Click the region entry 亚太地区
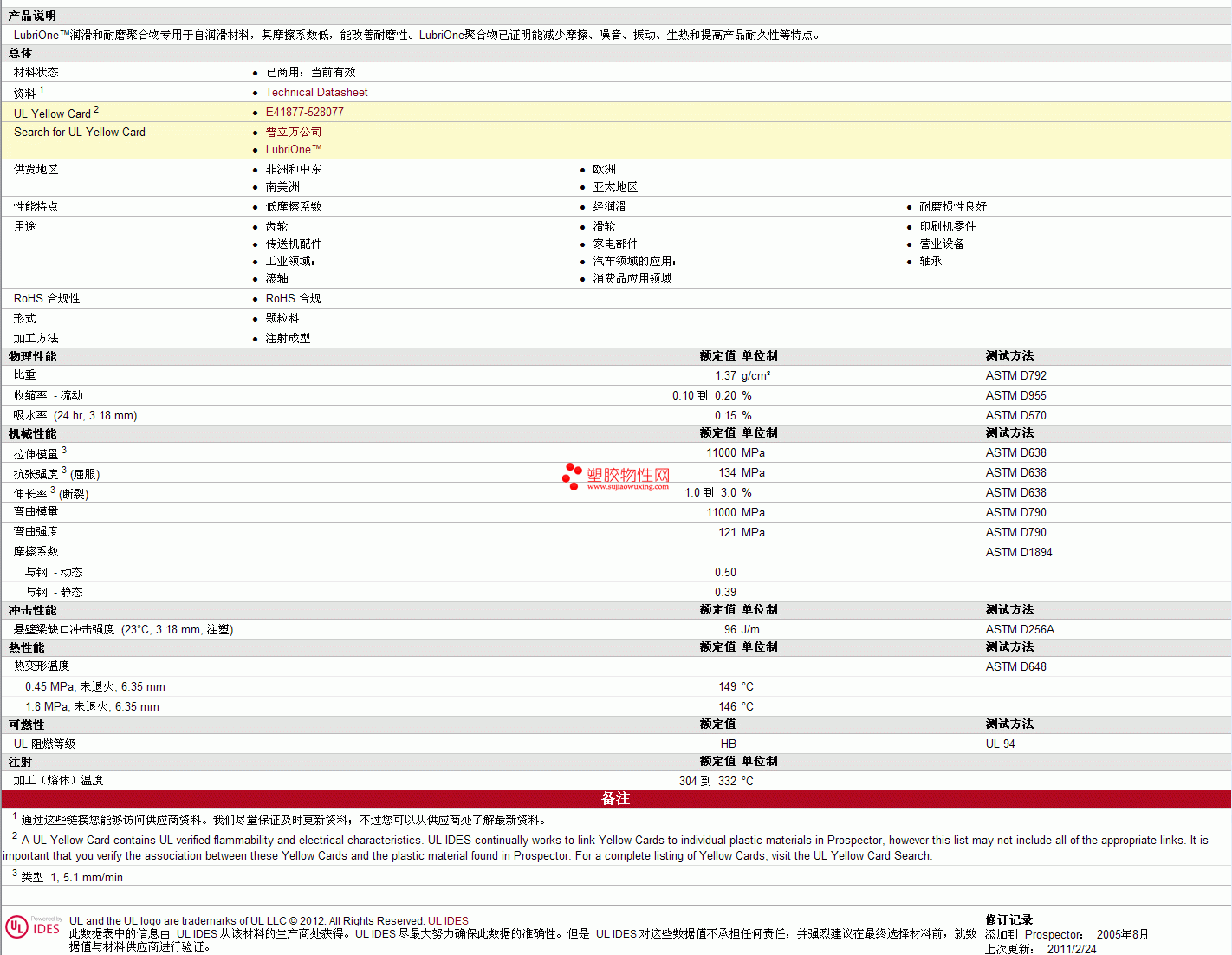Screen dimensions: 1232x955 pos(615,186)
